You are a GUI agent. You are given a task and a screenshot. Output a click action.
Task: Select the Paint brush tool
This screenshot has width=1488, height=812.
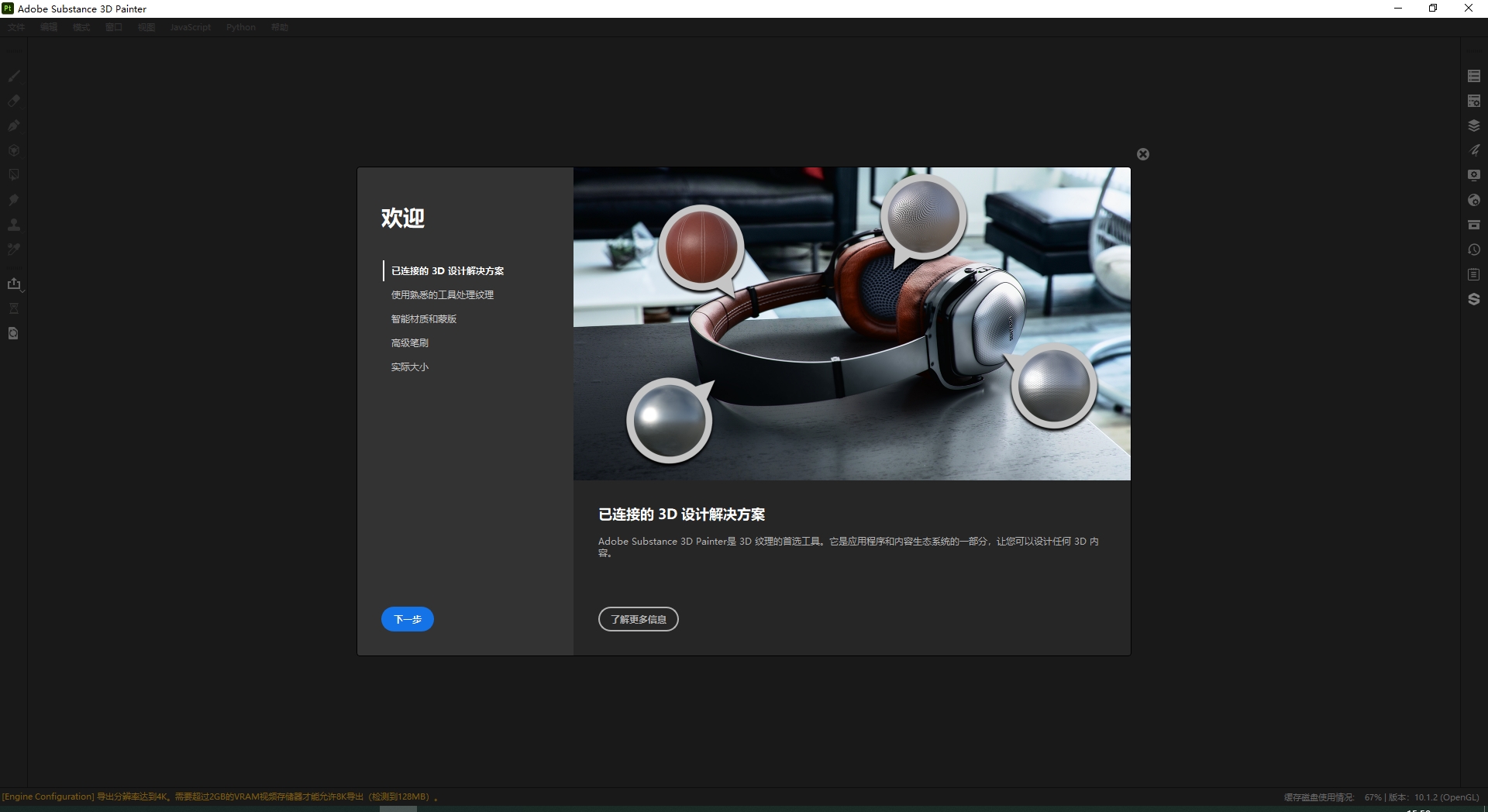[x=14, y=75]
